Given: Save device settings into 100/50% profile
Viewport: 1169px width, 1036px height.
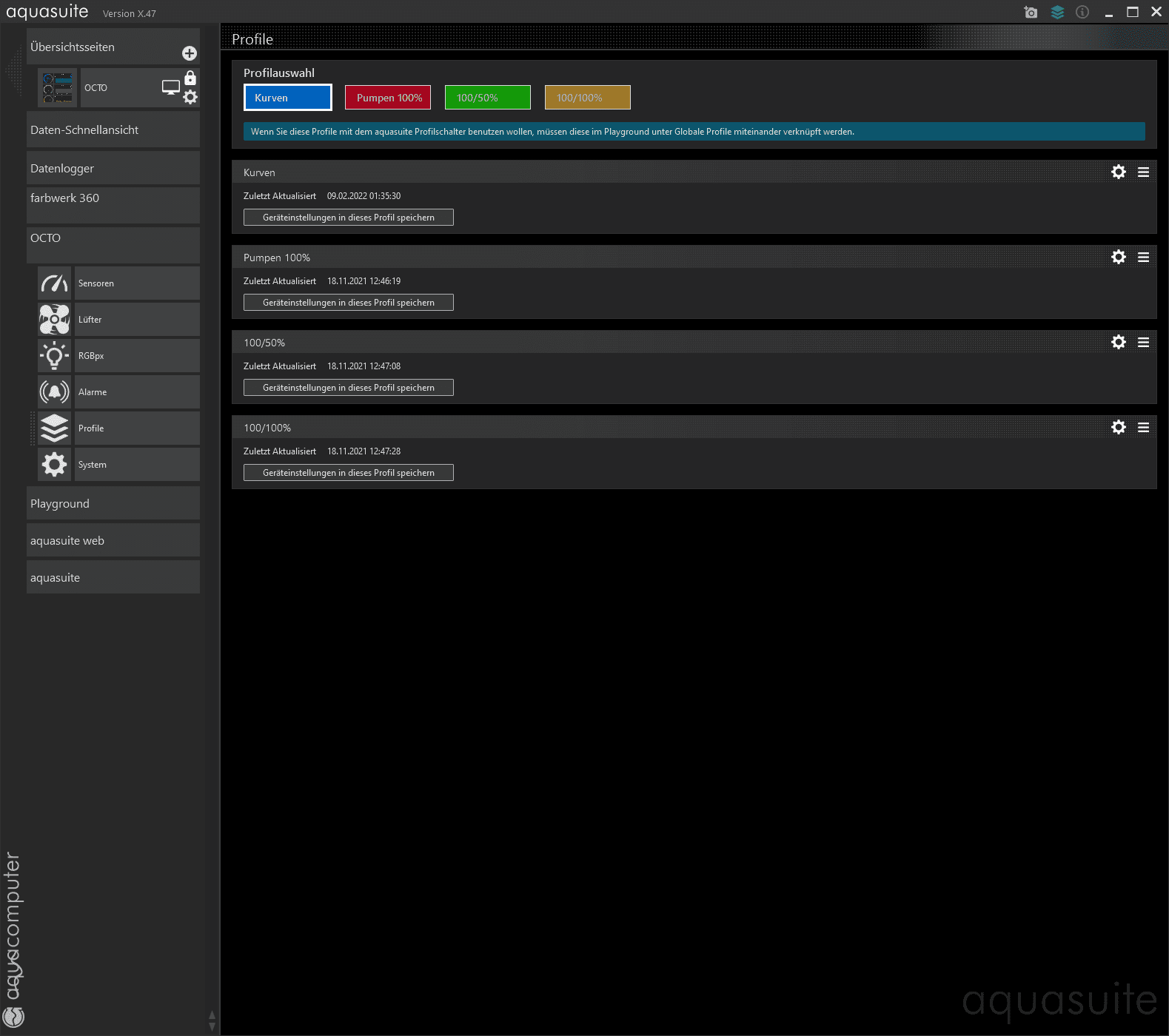Looking at the screenshot, I should (x=349, y=388).
